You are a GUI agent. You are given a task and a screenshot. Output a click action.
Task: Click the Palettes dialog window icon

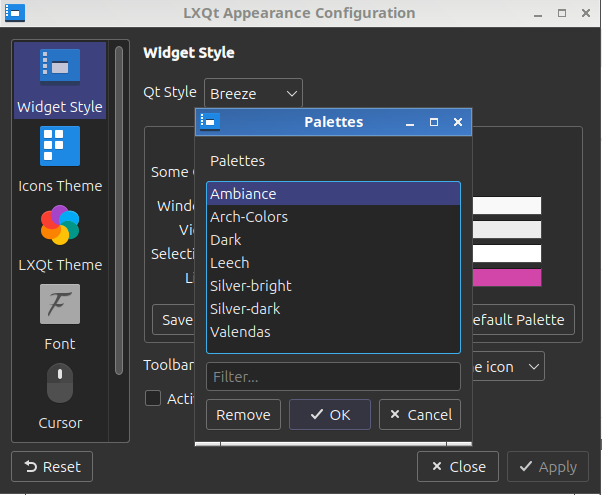tap(209, 122)
